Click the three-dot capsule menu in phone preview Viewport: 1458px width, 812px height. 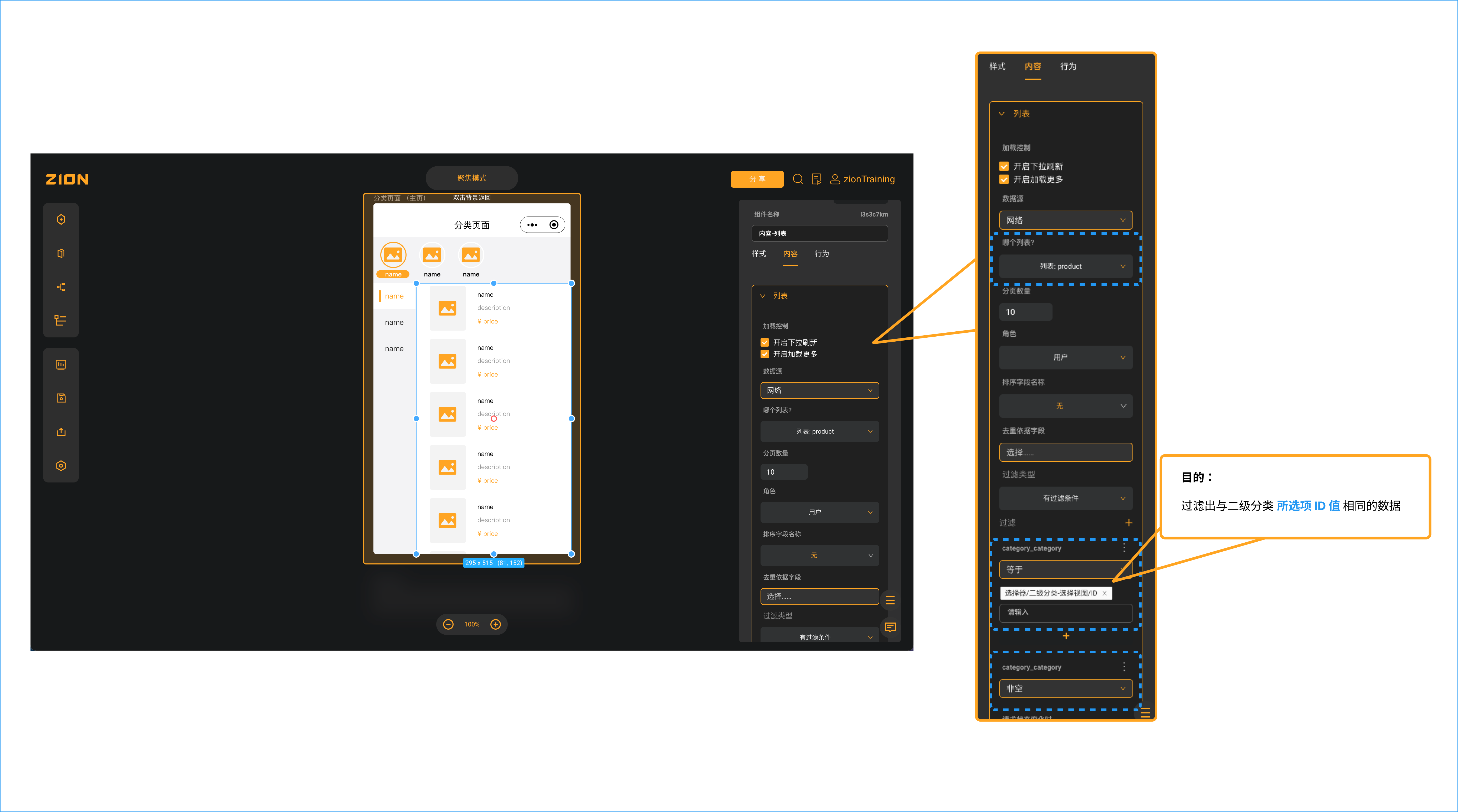point(532,225)
